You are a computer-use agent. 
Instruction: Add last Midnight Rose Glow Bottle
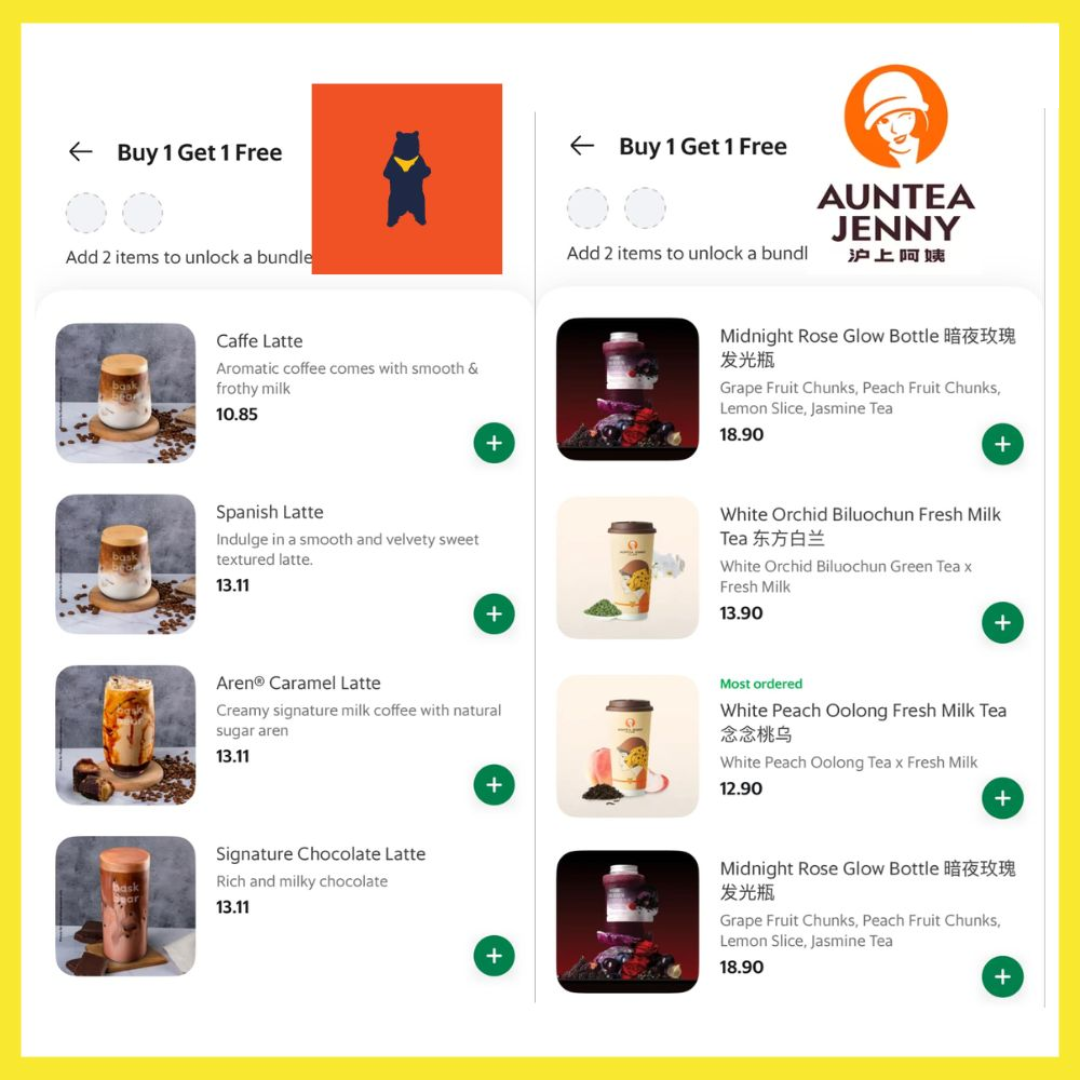[x=1002, y=977]
